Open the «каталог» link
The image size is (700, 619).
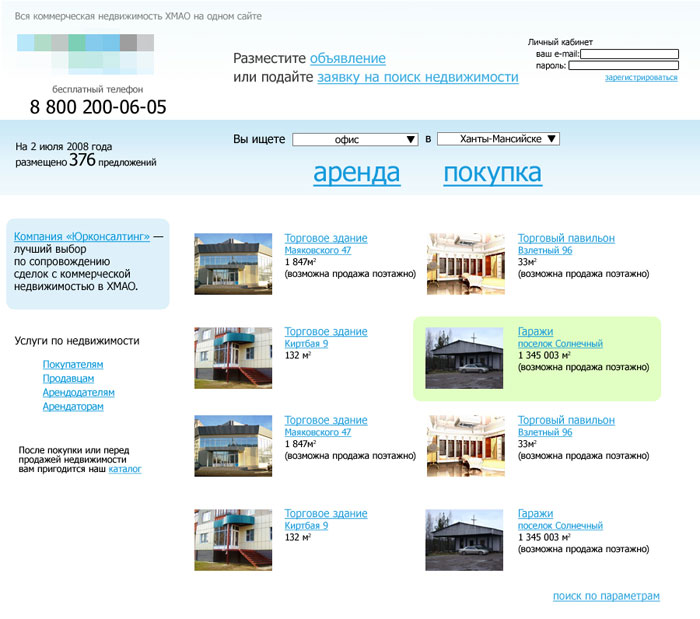(x=125, y=468)
